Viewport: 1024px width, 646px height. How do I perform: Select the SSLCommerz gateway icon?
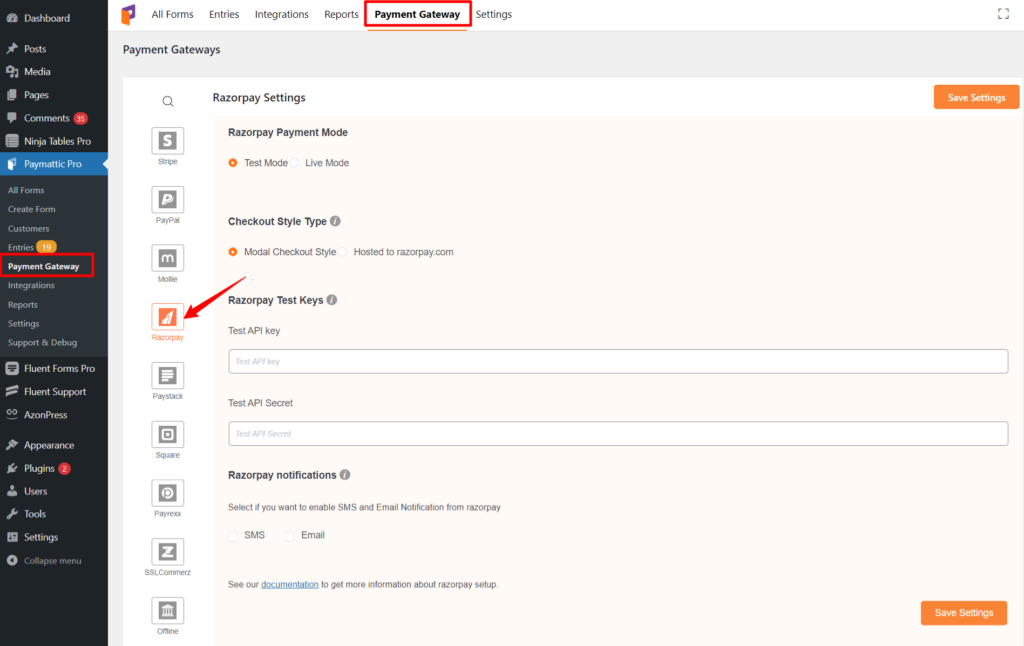167,551
